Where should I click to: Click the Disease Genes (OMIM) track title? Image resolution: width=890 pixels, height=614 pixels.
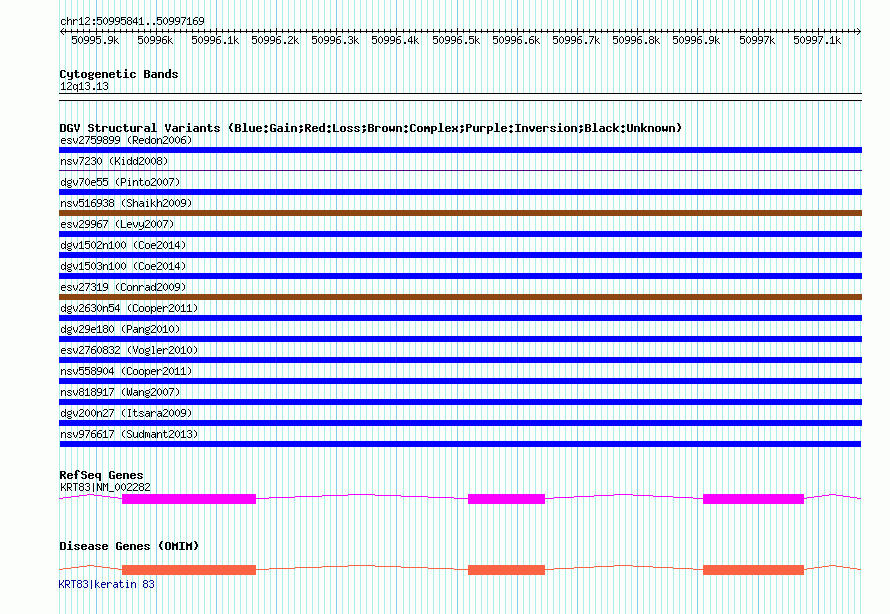coord(129,546)
